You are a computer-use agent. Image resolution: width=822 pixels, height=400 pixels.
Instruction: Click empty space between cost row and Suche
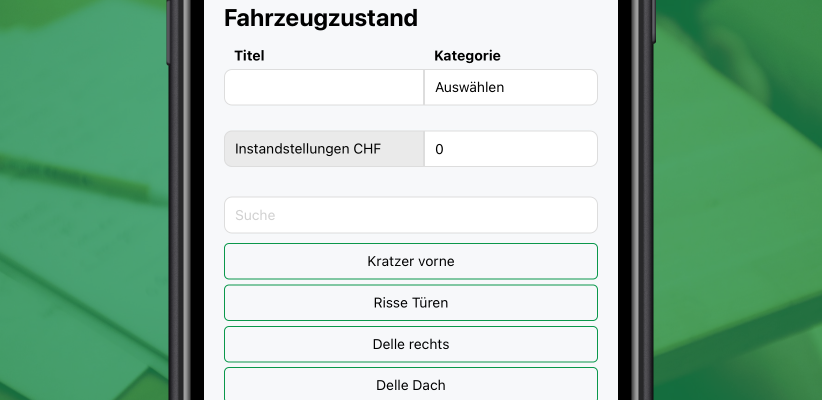(410, 181)
